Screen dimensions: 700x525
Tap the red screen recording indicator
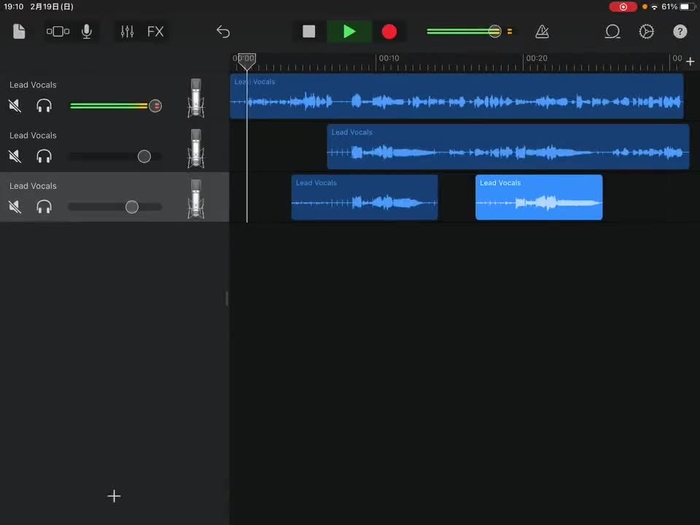click(x=623, y=7)
